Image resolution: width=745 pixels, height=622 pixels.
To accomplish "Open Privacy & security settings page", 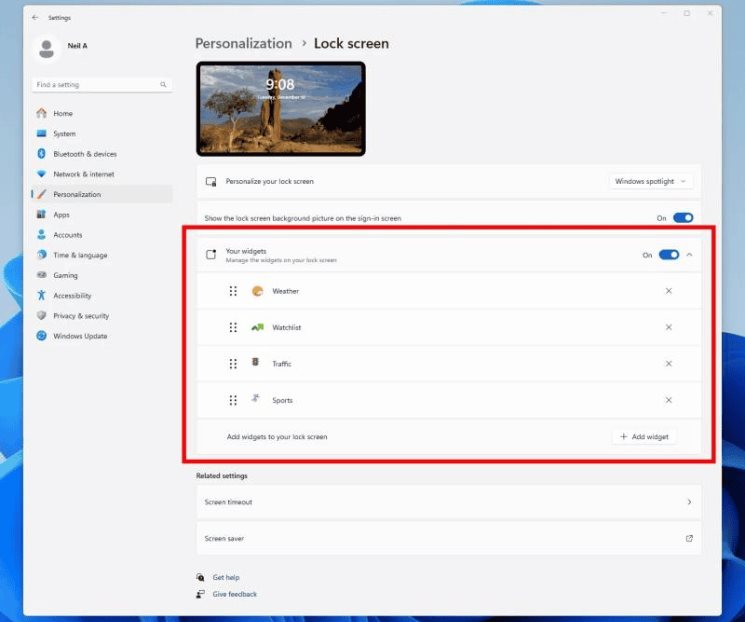I will (x=81, y=316).
